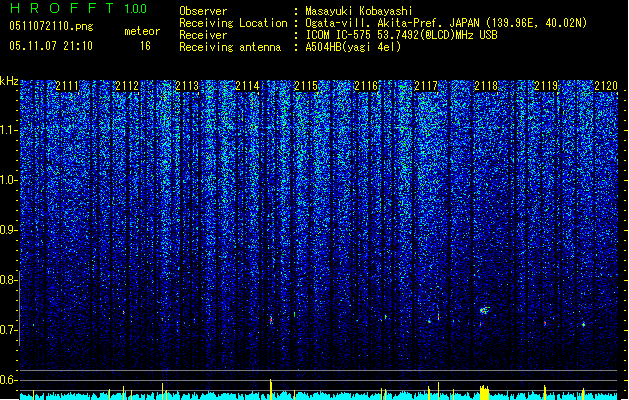Screen dimensions: 629x400
Task: Click the red meteor echo below 2114
Action: [x=271, y=320]
